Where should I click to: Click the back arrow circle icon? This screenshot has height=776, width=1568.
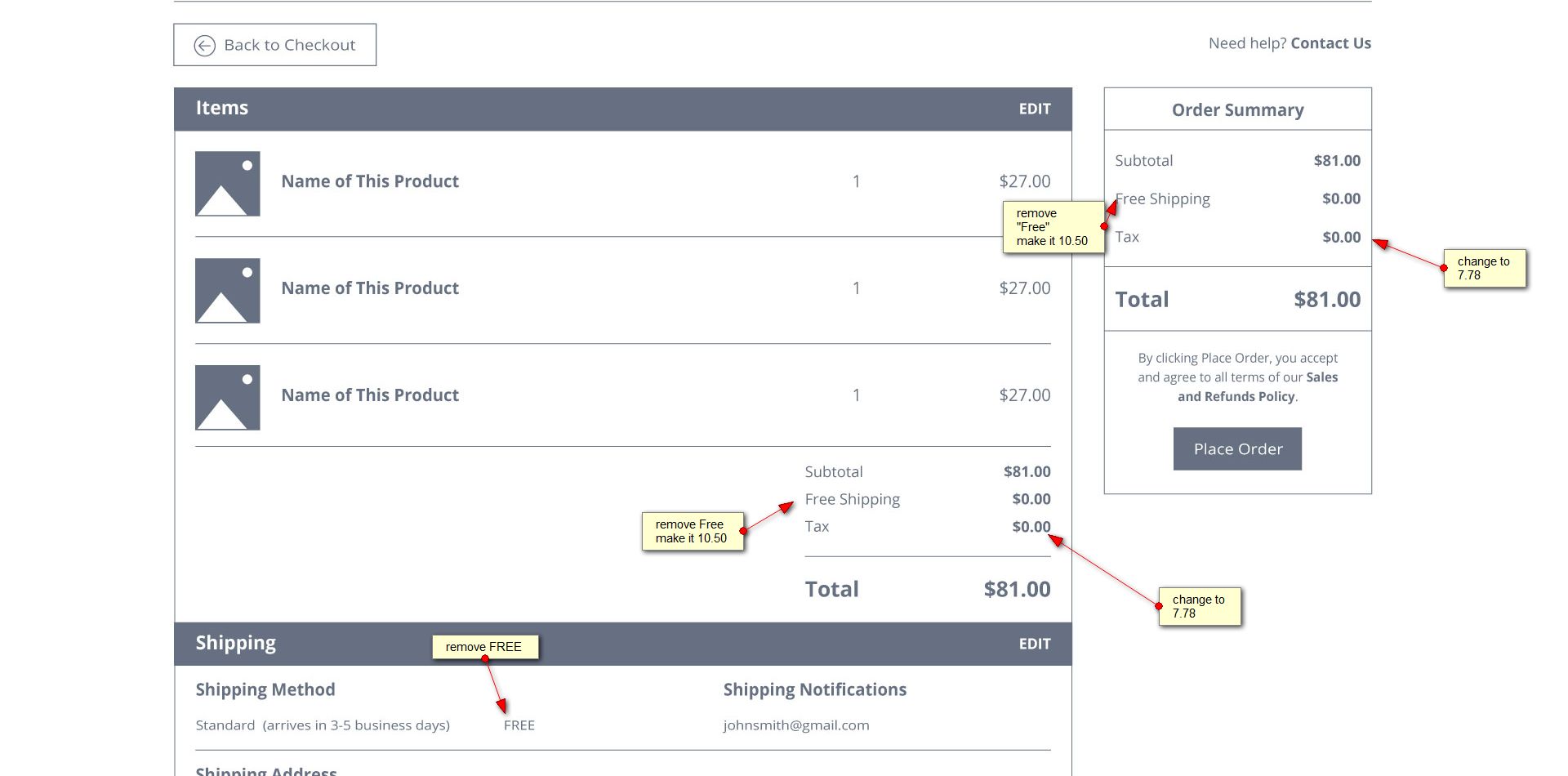[204, 45]
